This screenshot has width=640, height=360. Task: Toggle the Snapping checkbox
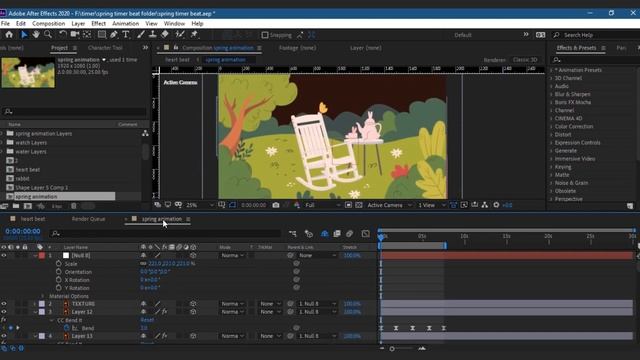(265, 35)
